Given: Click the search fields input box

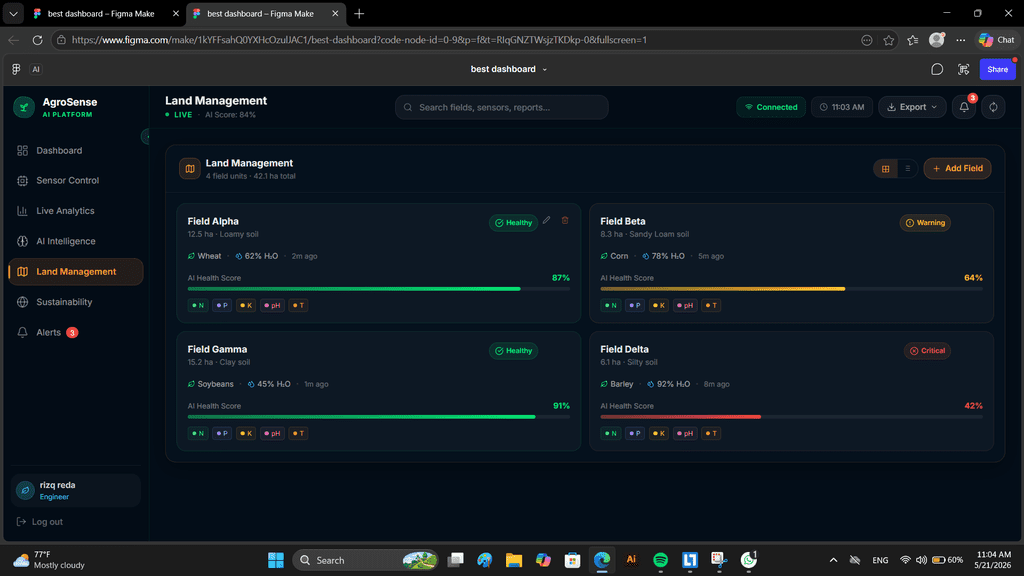Looking at the screenshot, I should 502,107.
